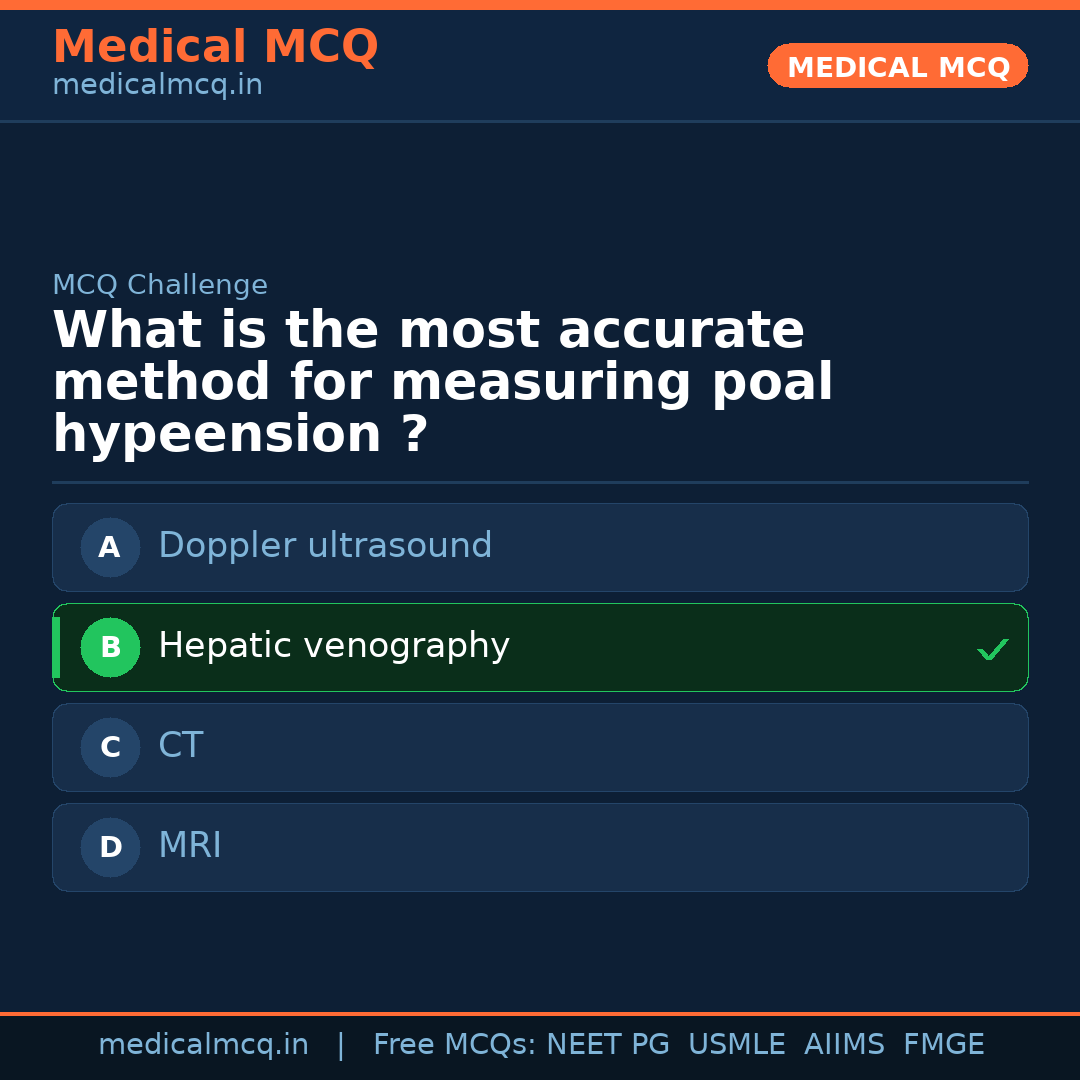Open the medicalmcq.in link in the header
The height and width of the screenshot is (1080, 1080).
pos(157,86)
